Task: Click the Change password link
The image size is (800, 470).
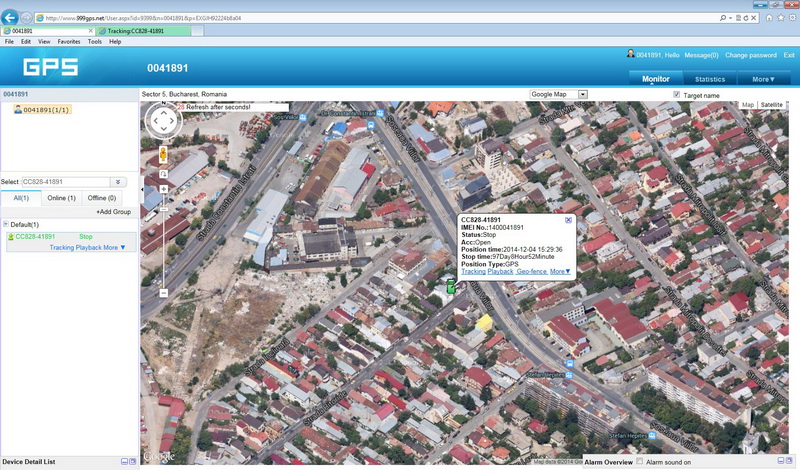Action: pos(750,55)
